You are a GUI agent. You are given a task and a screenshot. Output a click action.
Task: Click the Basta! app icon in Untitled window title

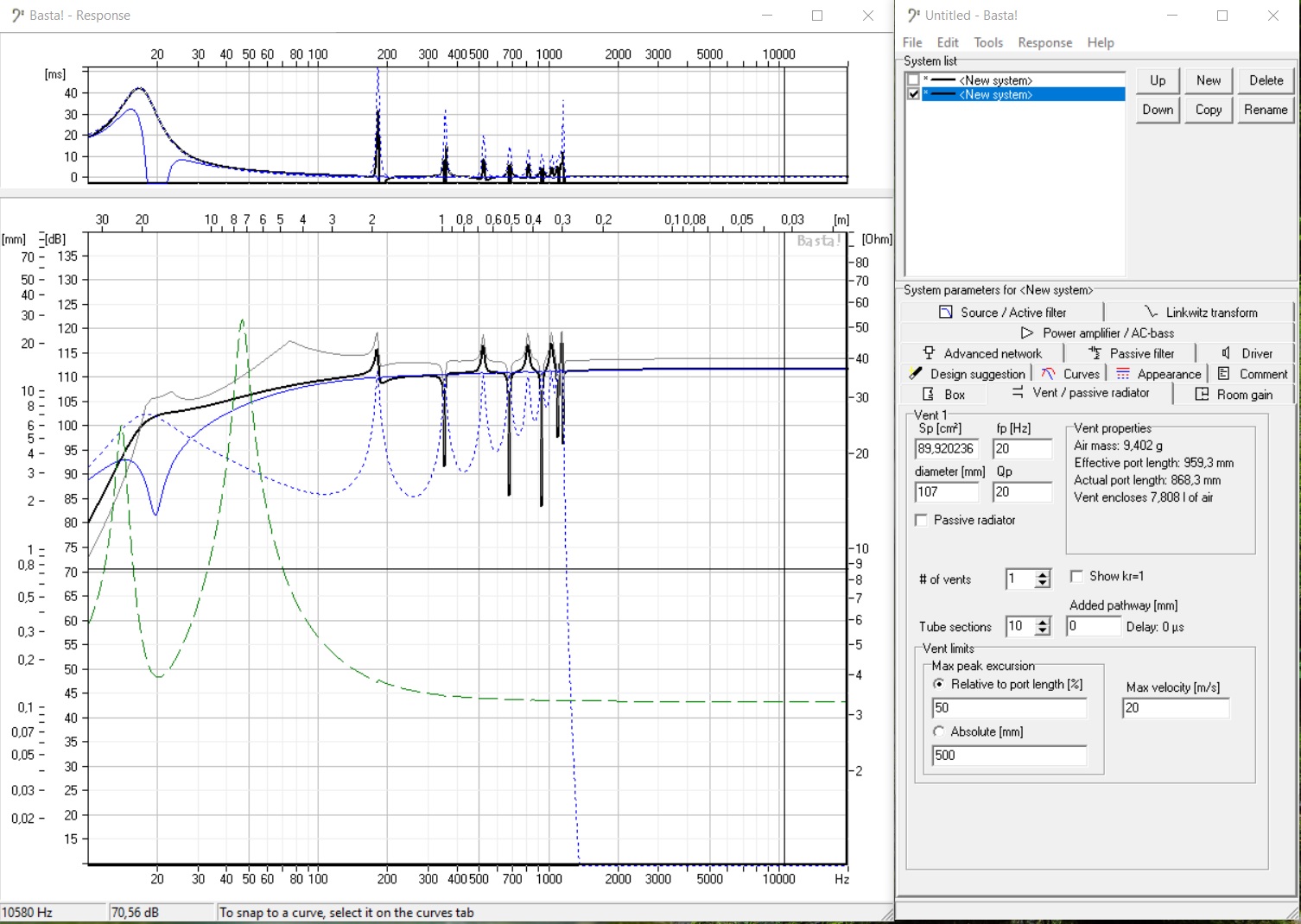click(914, 16)
